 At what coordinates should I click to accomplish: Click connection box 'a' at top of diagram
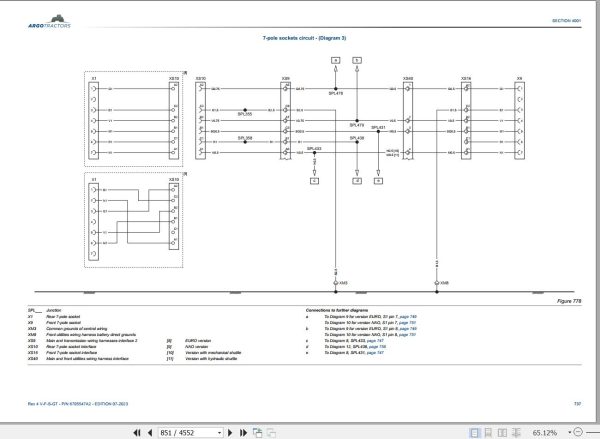point(336,60)
